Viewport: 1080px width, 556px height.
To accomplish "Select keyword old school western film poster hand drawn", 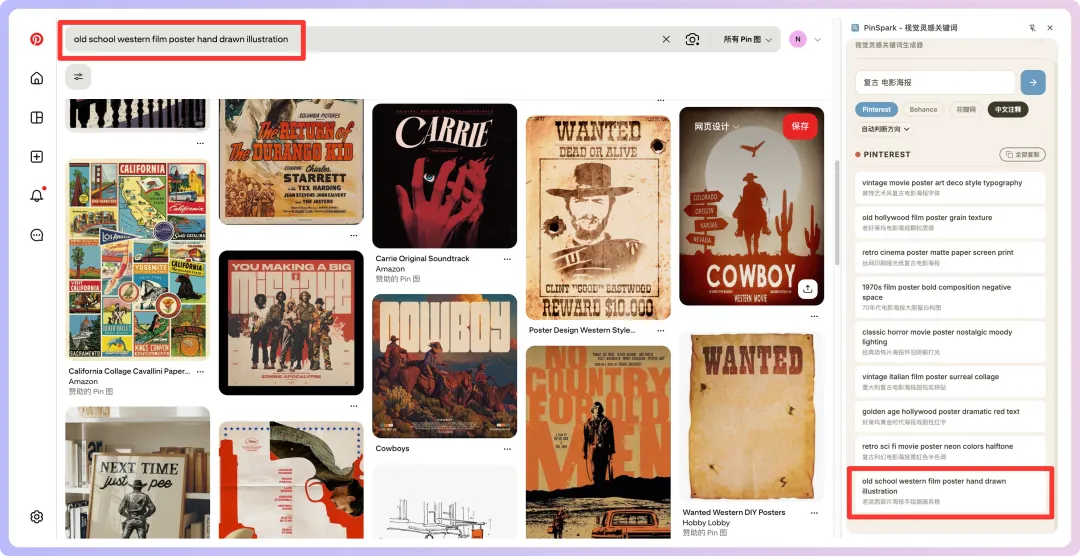I will pyautogui.click(x=950, y=491).
